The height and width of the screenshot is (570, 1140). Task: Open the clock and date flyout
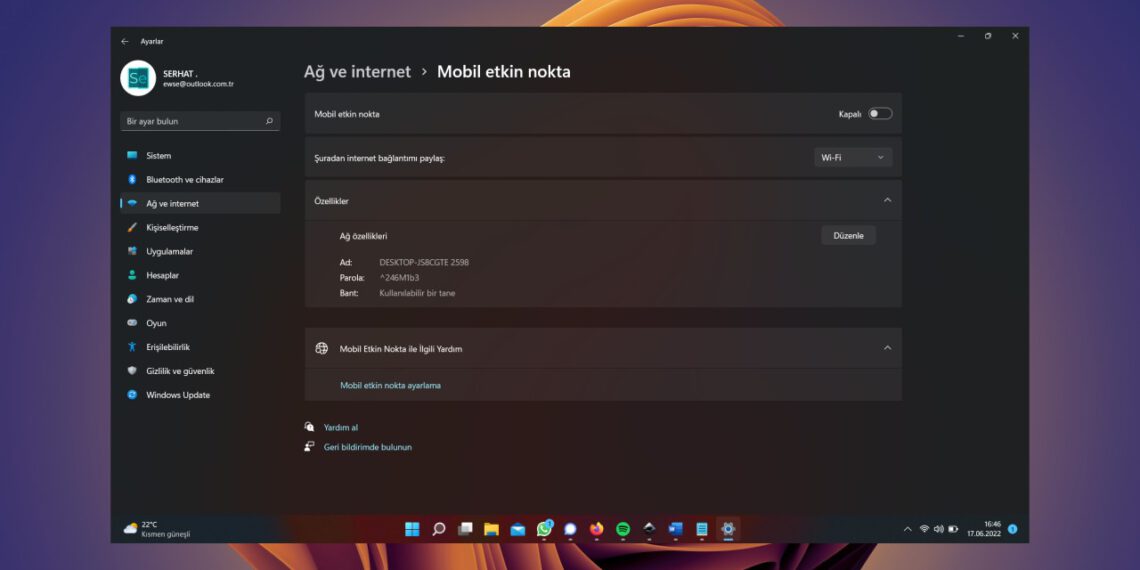tap(984, 529)
